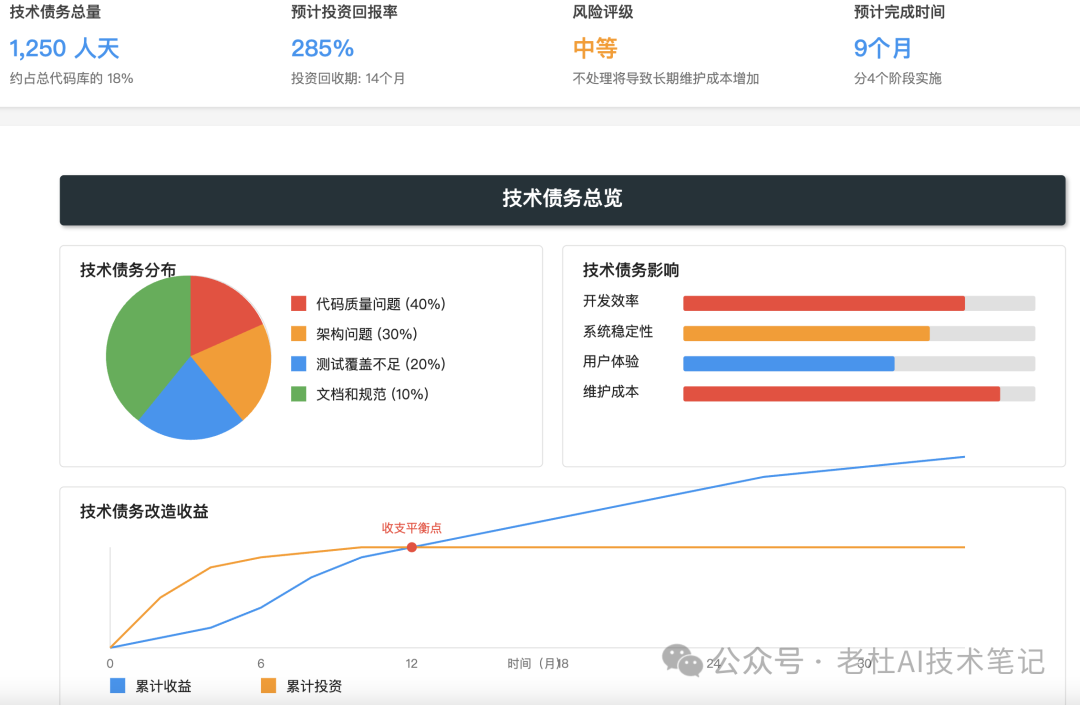This screenshot has height=705, width=1080.
Task: Click the 不处理将导致长期维护成本增加 note
Action: point(666,78)
